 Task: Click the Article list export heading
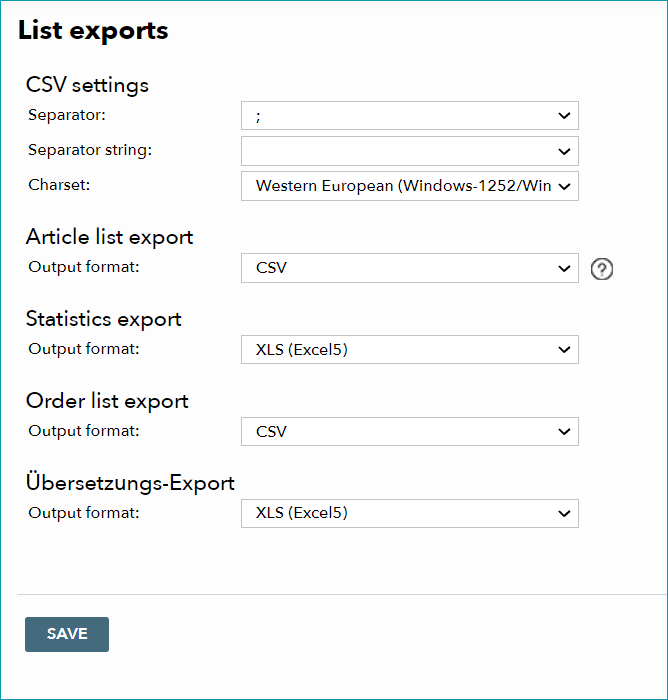pyautogui.click(x=109, y=237)
